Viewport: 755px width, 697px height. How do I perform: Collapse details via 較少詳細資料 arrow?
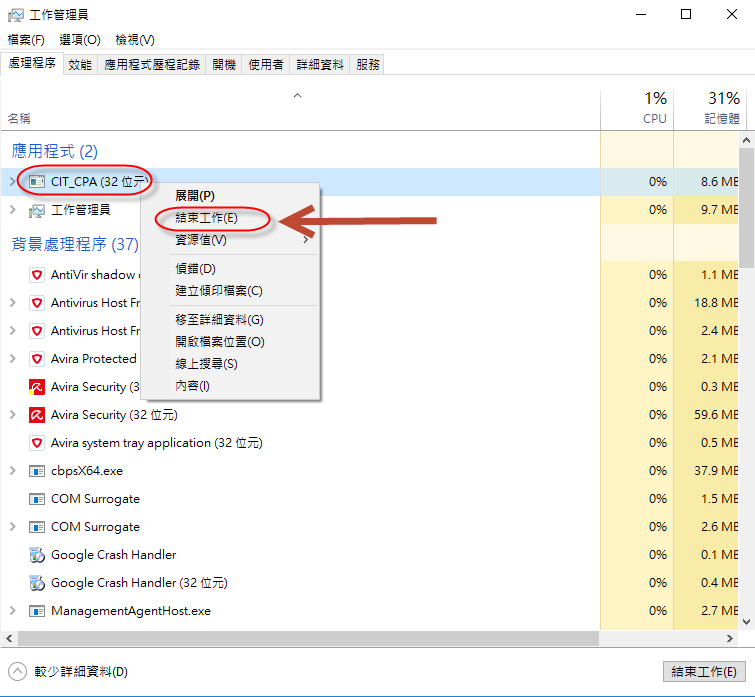[x=17, y=672]
